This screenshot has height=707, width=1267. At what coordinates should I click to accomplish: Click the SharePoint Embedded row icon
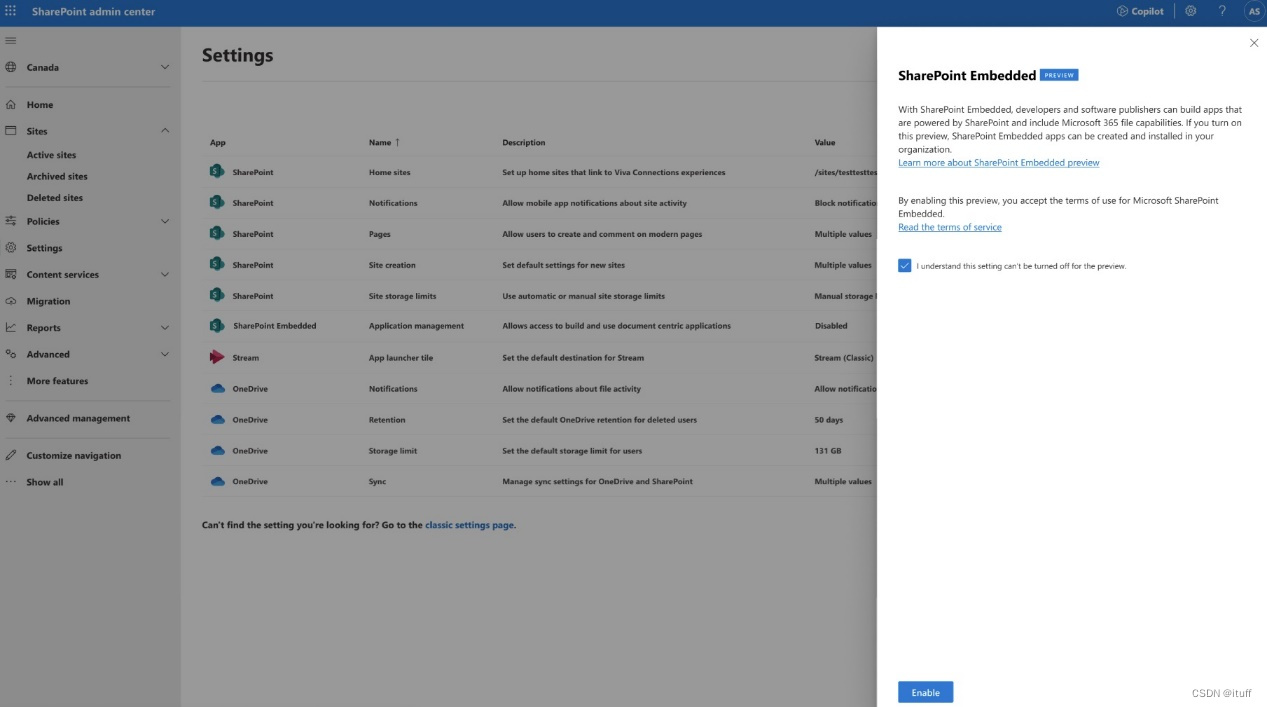(x=217, y=326)
